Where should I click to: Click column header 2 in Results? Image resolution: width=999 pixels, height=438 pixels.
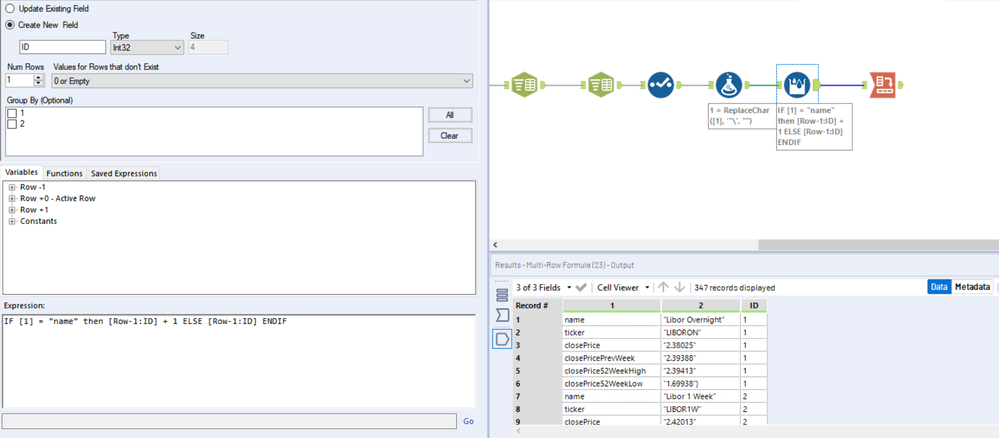coord(701,306)
